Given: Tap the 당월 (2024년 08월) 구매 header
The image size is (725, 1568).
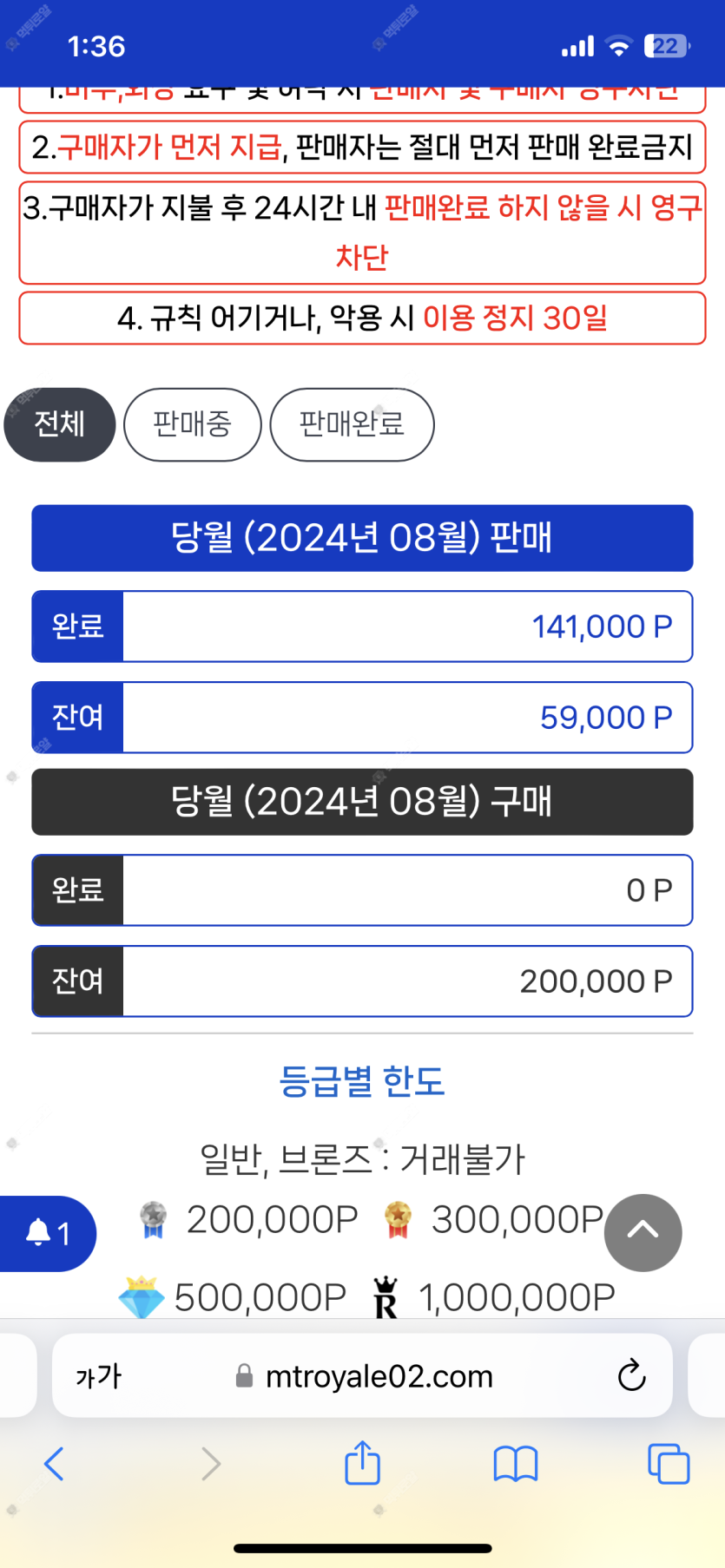Looking at the screenshot, I should tap(362, 802).
